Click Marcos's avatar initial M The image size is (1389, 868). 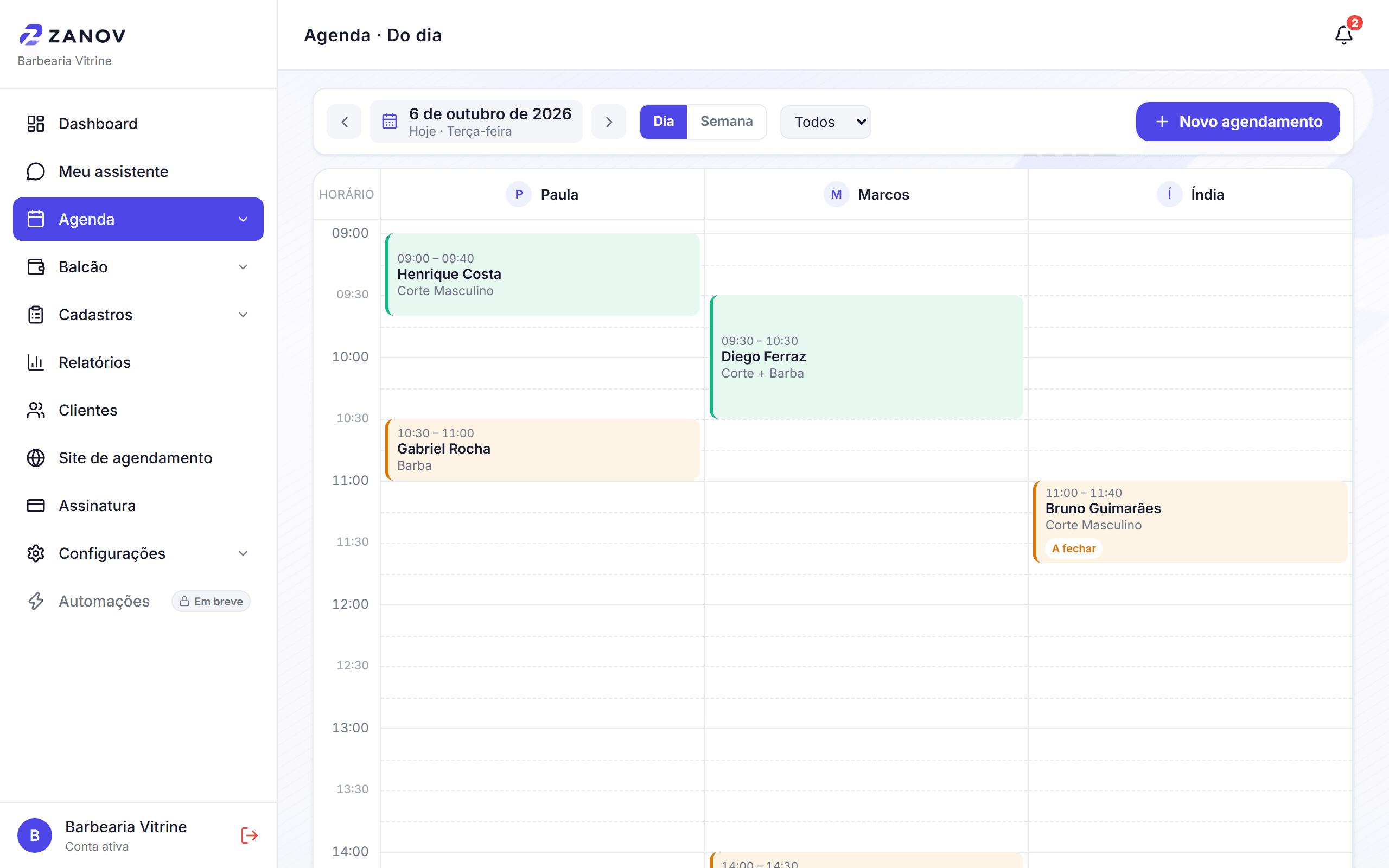(x=836, y=194)
